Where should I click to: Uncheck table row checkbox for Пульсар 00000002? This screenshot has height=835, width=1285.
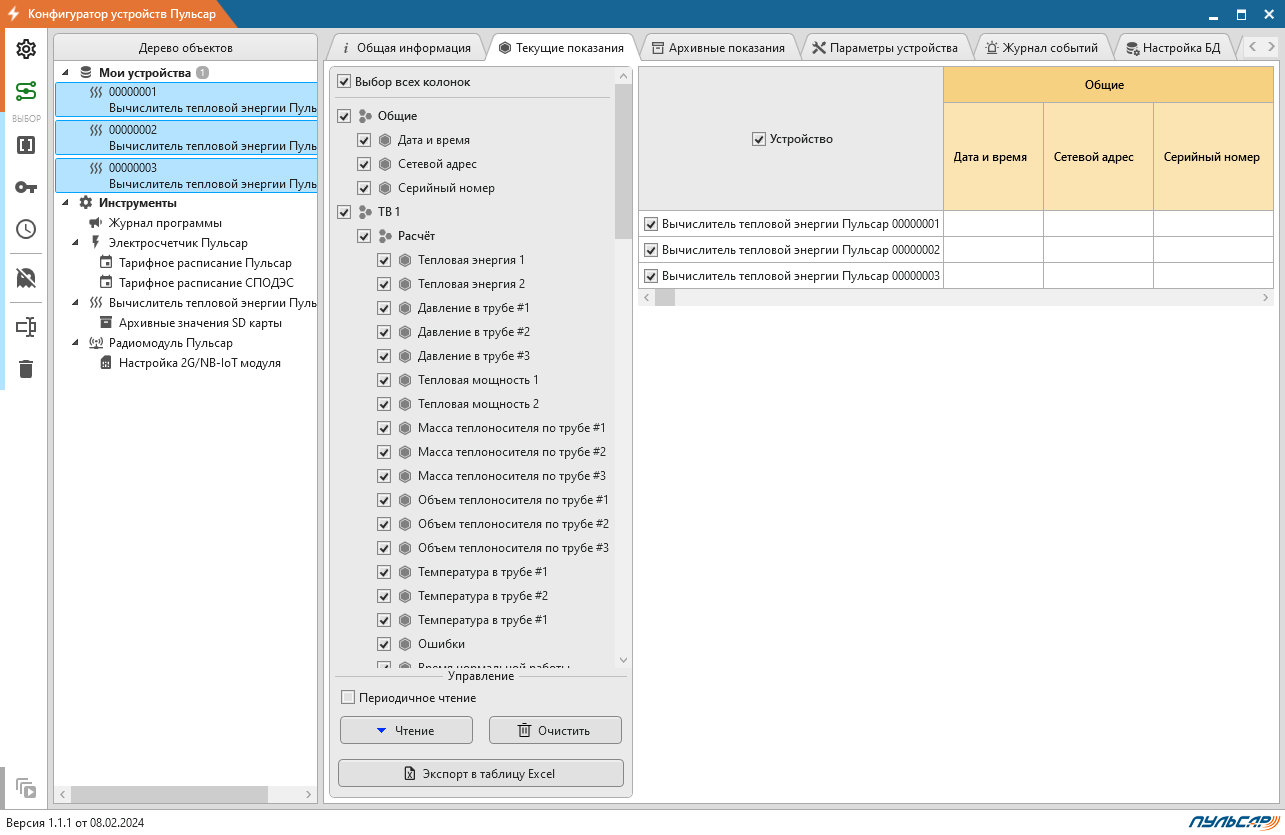(651, 250)
